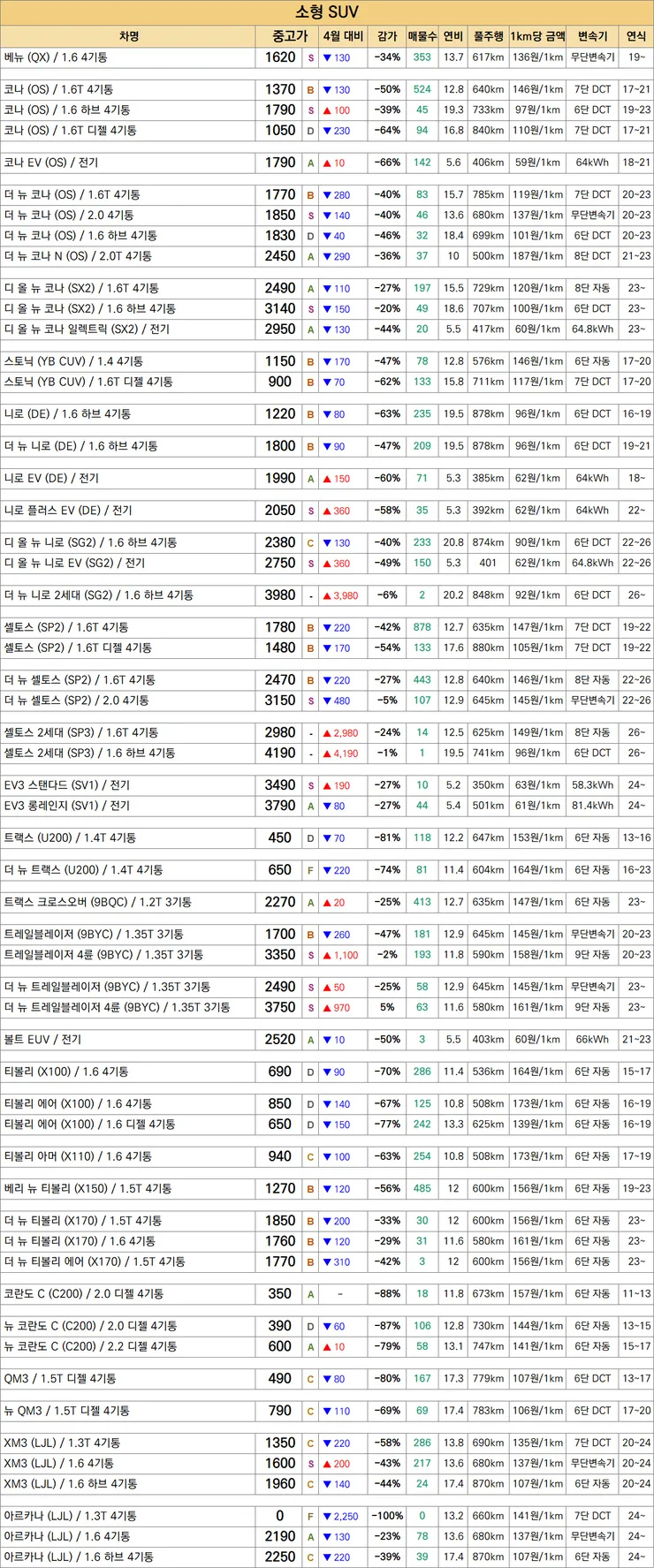The height and width of the screenshot is (1568, 654).
Task: Click the '1km당 금액' column header
Action: [x=537, y=36]
